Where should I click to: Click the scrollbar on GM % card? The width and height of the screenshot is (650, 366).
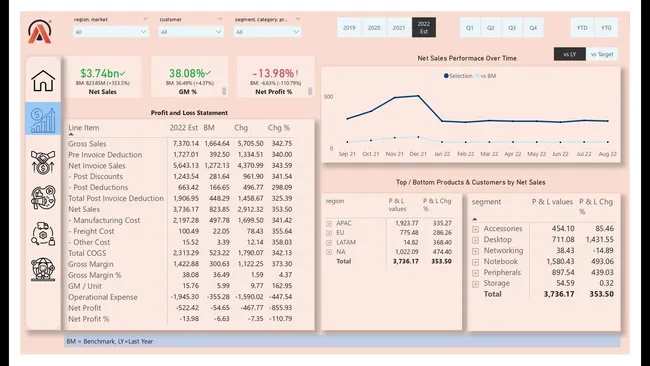[224, 91]
